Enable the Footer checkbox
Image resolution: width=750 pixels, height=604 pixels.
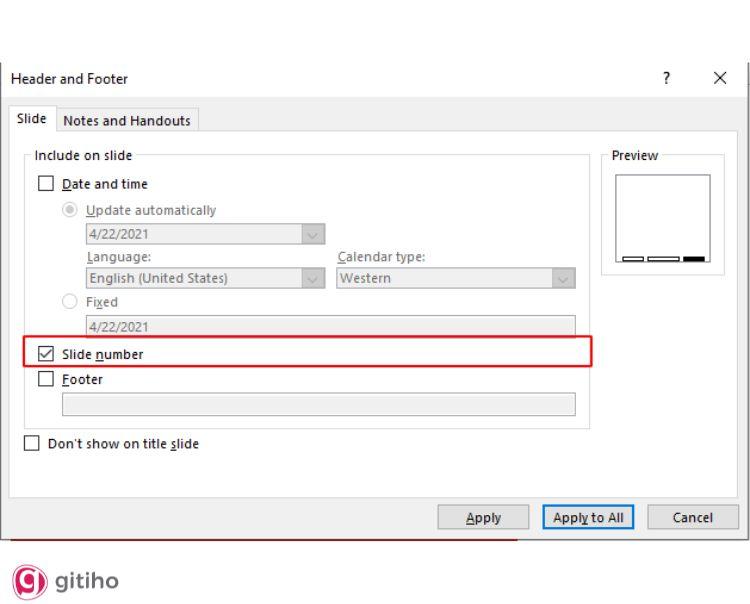click(x=46, y=380)
